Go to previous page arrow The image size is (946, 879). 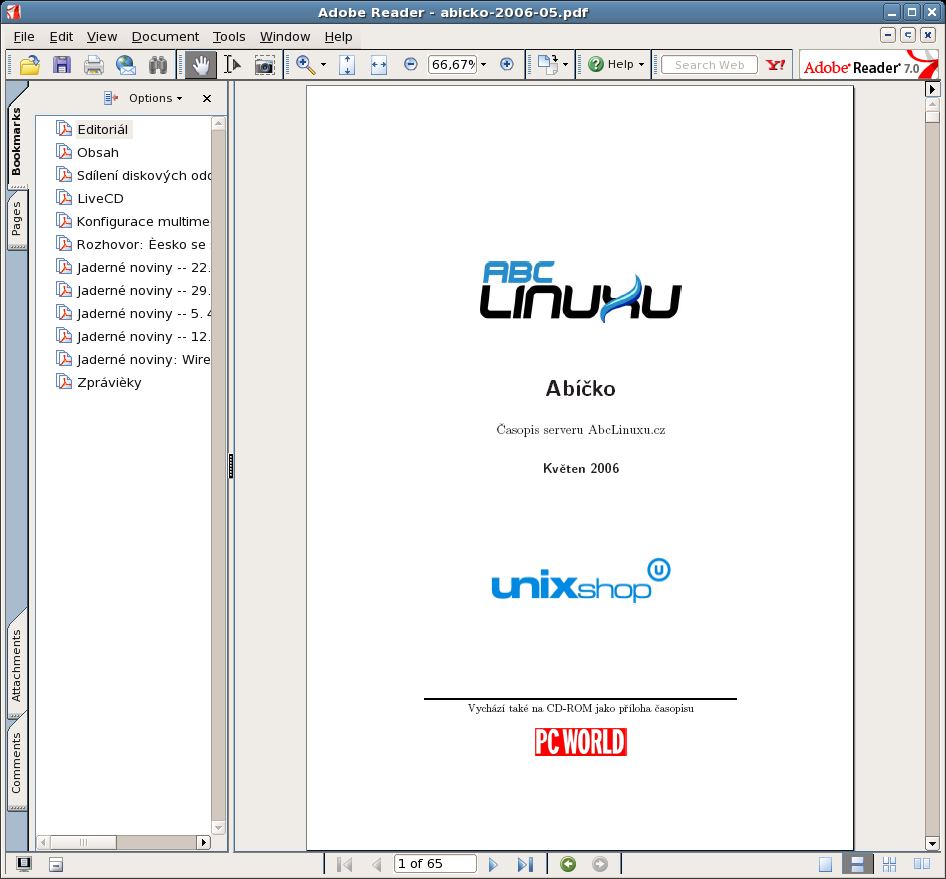(x=376, y=865)
